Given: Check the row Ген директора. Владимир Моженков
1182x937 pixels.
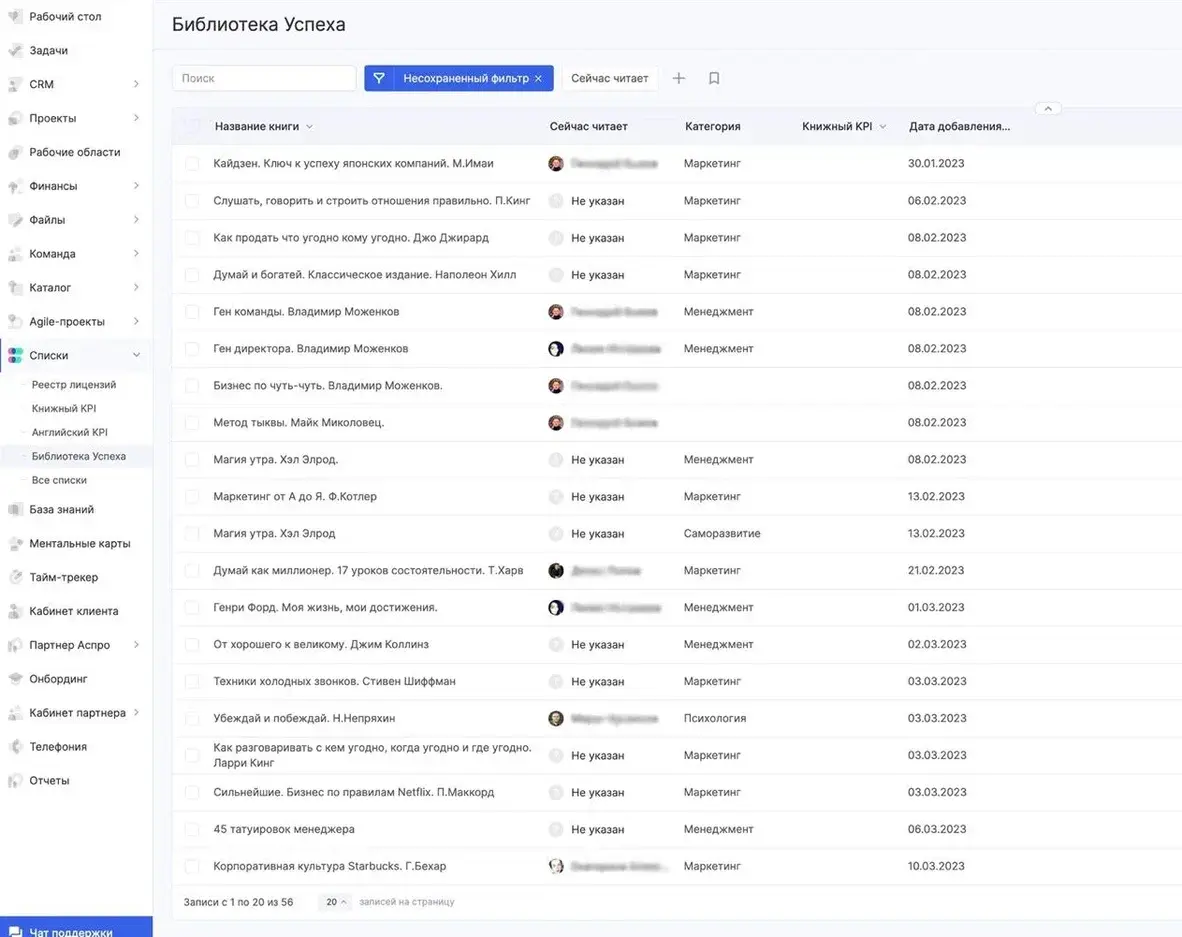Looking at the screenshot, I should [192, 349].
